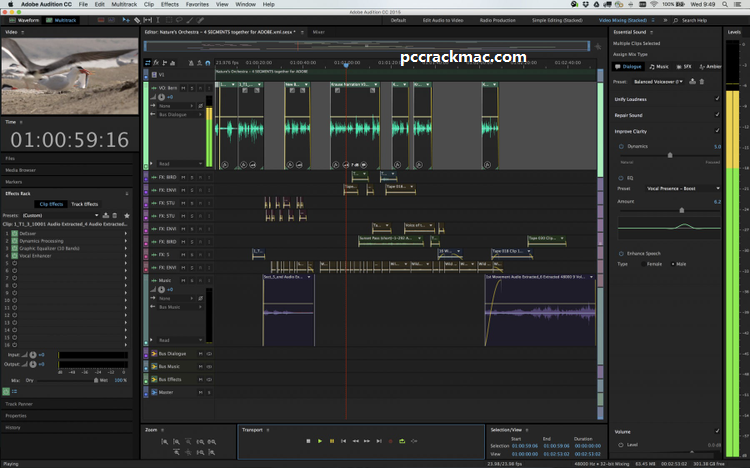Toggle the Volume section checkbox
750x468 pixels.
pyautogui.click(x=717, y=431)
